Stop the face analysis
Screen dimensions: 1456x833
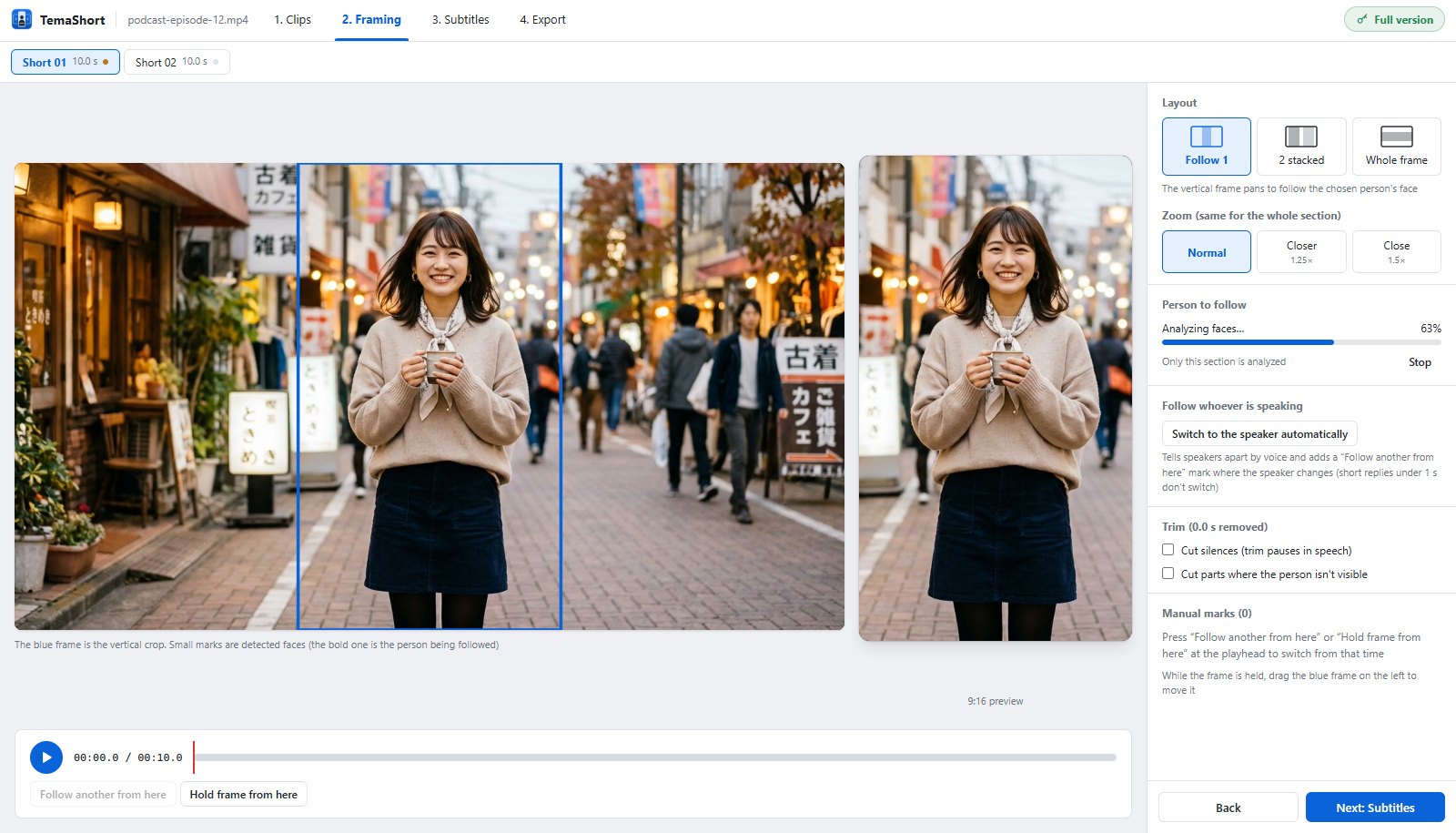click(x=1420, y=362)
